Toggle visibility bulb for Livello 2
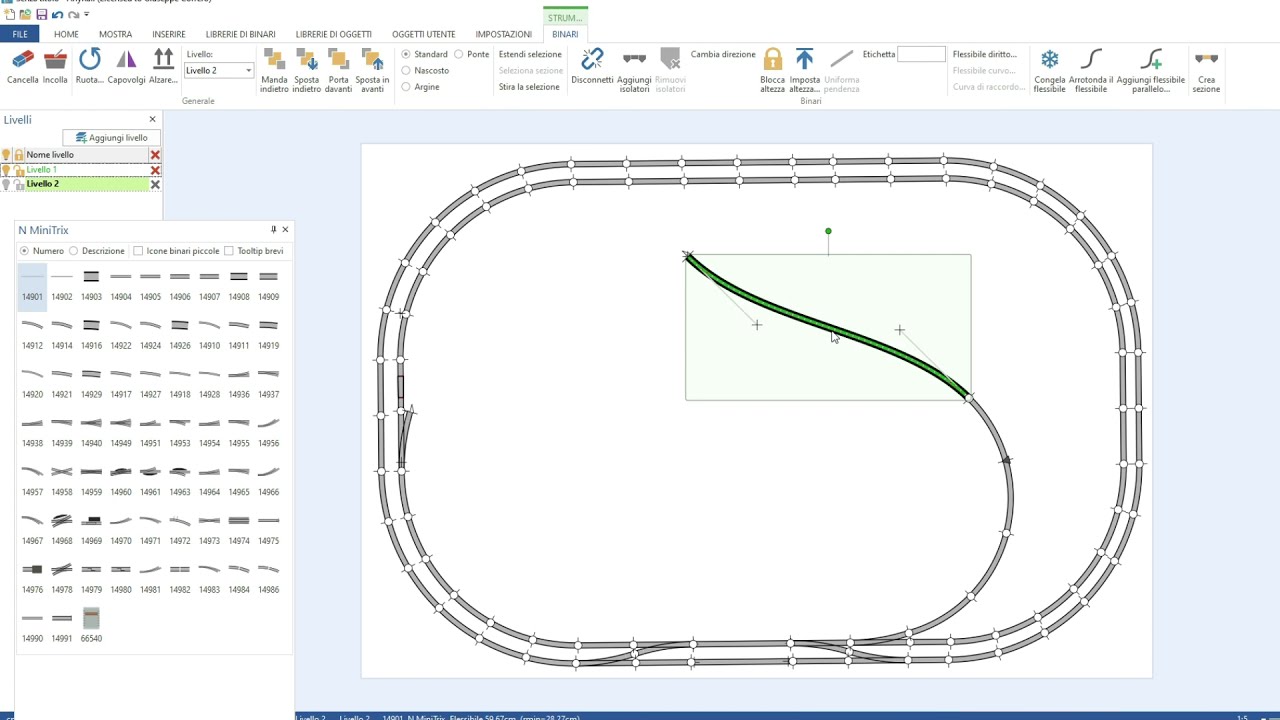Screen dimensions: 1280x720 point(6,184)
